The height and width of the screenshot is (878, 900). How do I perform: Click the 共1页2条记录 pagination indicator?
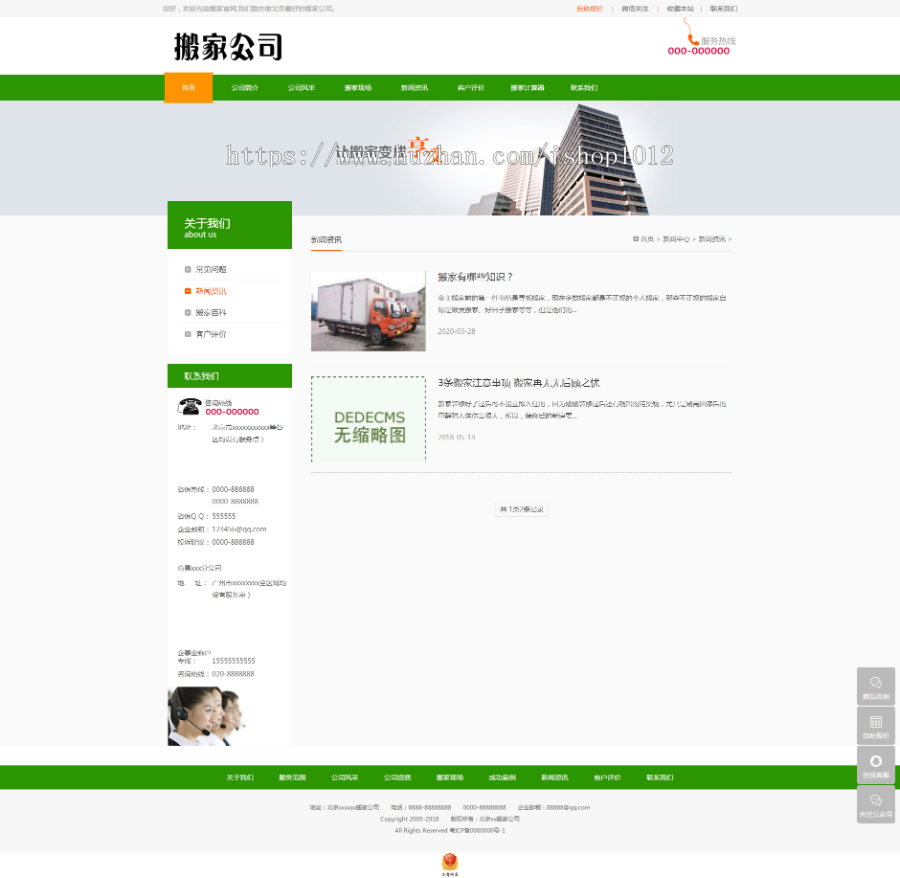pos(521,509)
